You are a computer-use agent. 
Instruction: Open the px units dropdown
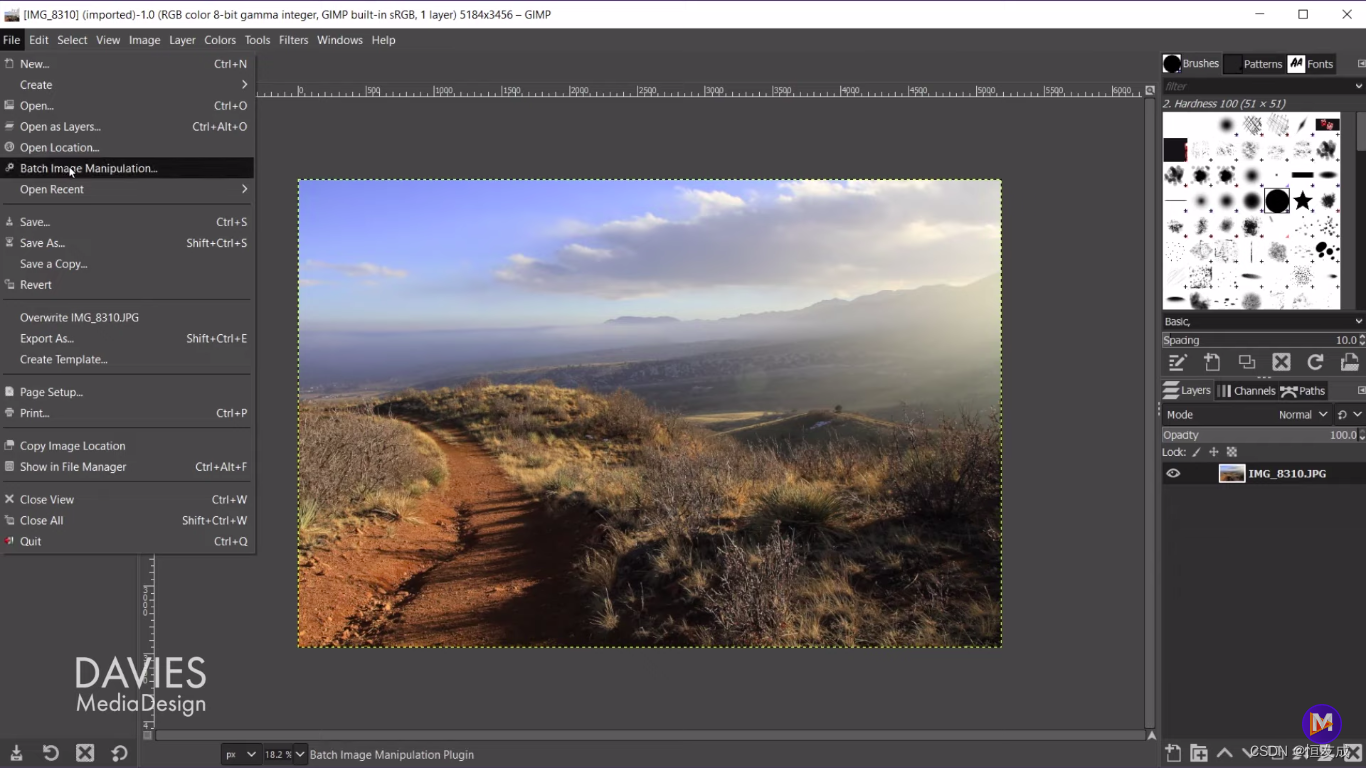click(240, 755)
